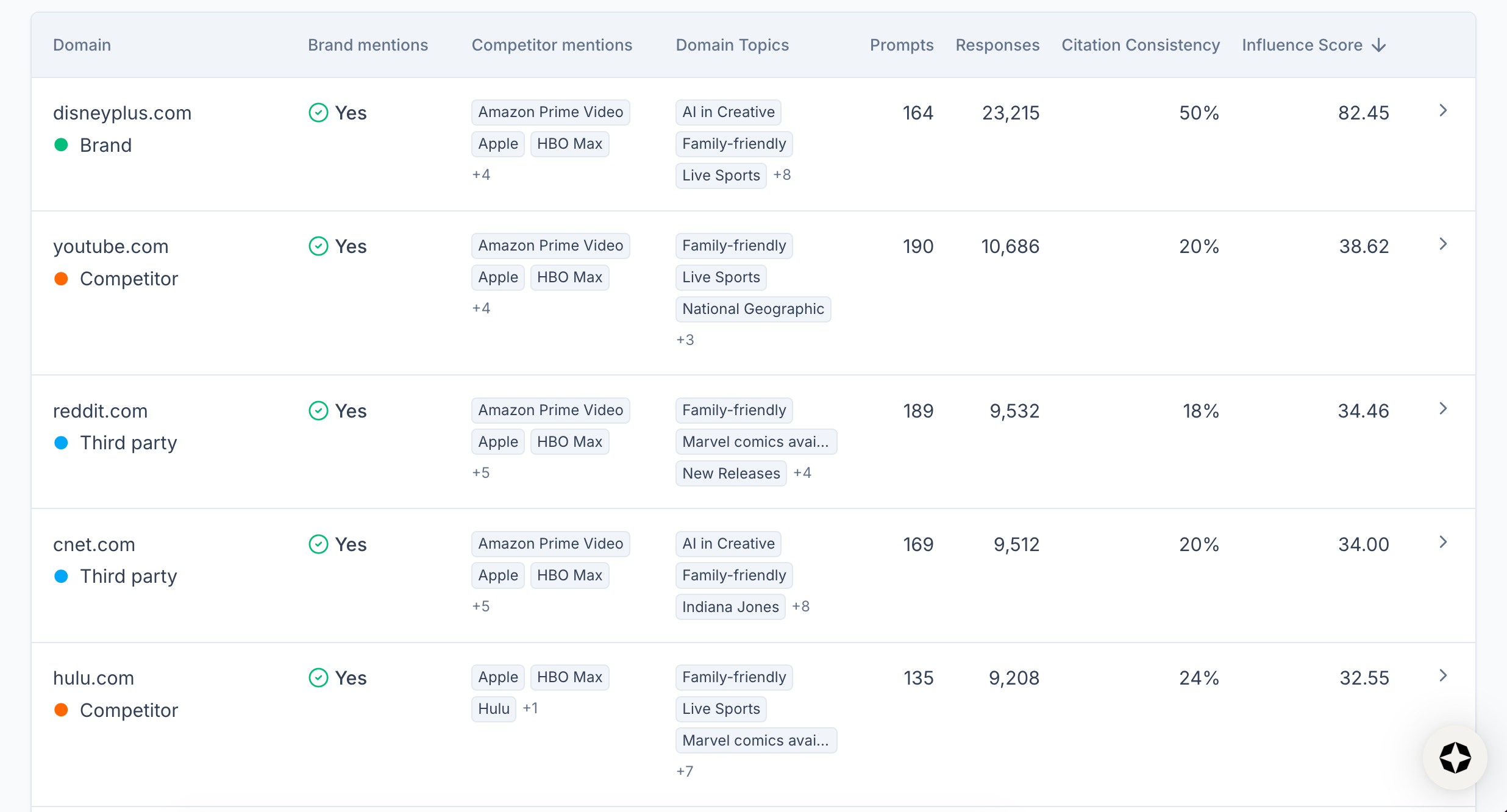Sort by Responses column header
The width and height of the screenshot is (1507, 812).
tap(997, 45)
